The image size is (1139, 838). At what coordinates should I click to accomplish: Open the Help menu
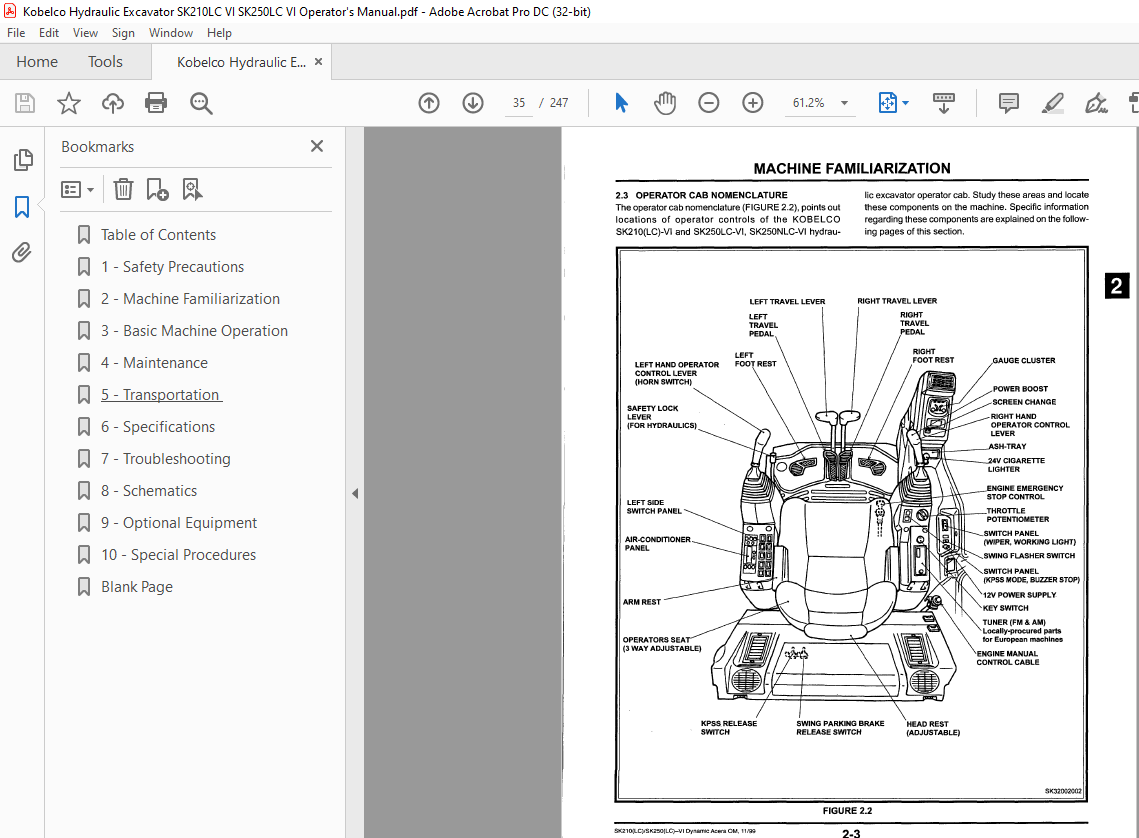tap(219, 33)
